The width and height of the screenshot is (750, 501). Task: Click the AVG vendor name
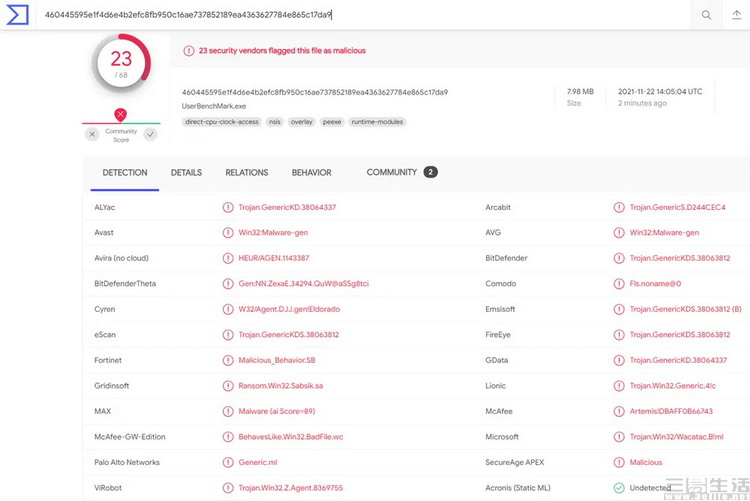(x=493, y=233)
